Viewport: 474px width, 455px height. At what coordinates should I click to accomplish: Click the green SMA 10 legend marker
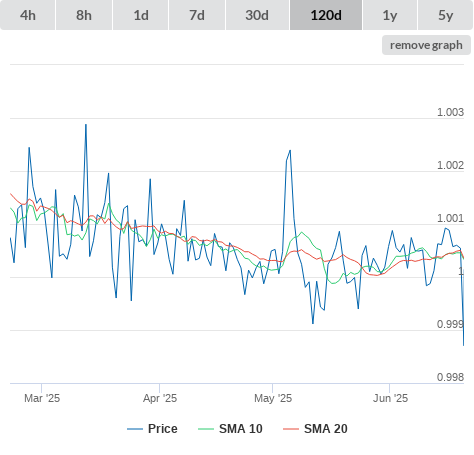tap(206, 429)
